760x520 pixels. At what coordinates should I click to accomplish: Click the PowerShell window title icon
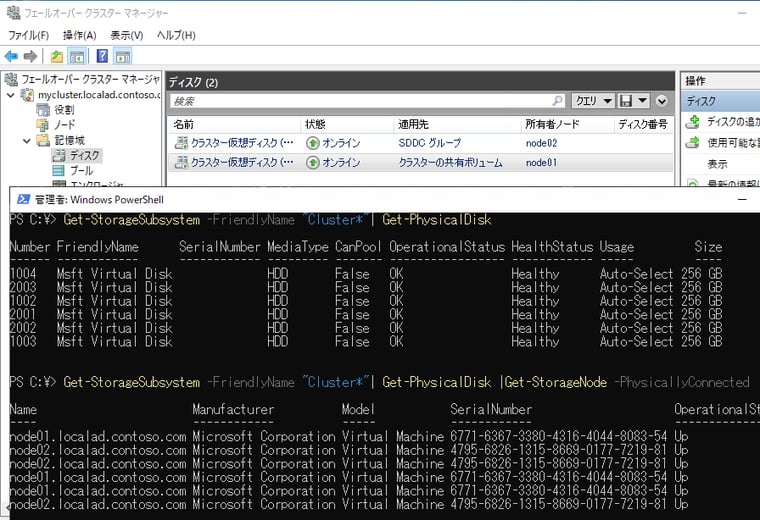pyautogui.click(x=23, y=199)
